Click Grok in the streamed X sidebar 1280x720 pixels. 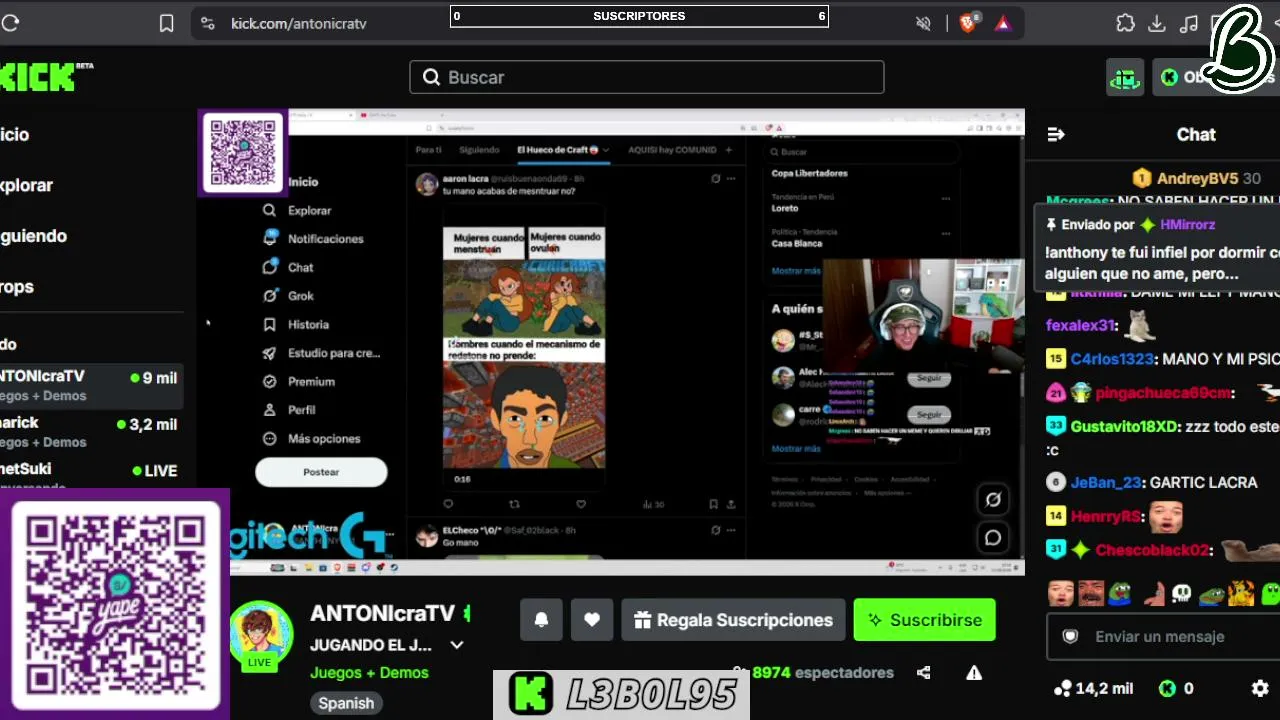pyautogui.click(x=300, y=296)
